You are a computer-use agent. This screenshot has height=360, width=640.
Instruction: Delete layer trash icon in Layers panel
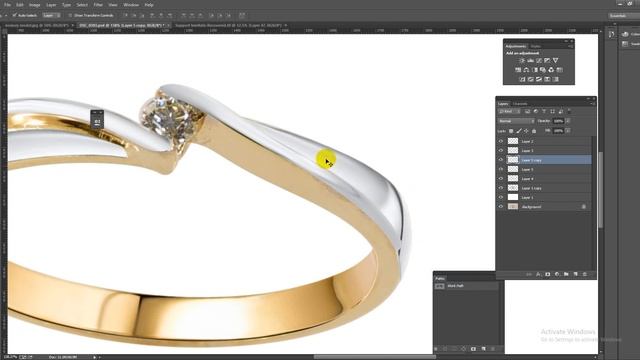[585, 274]
